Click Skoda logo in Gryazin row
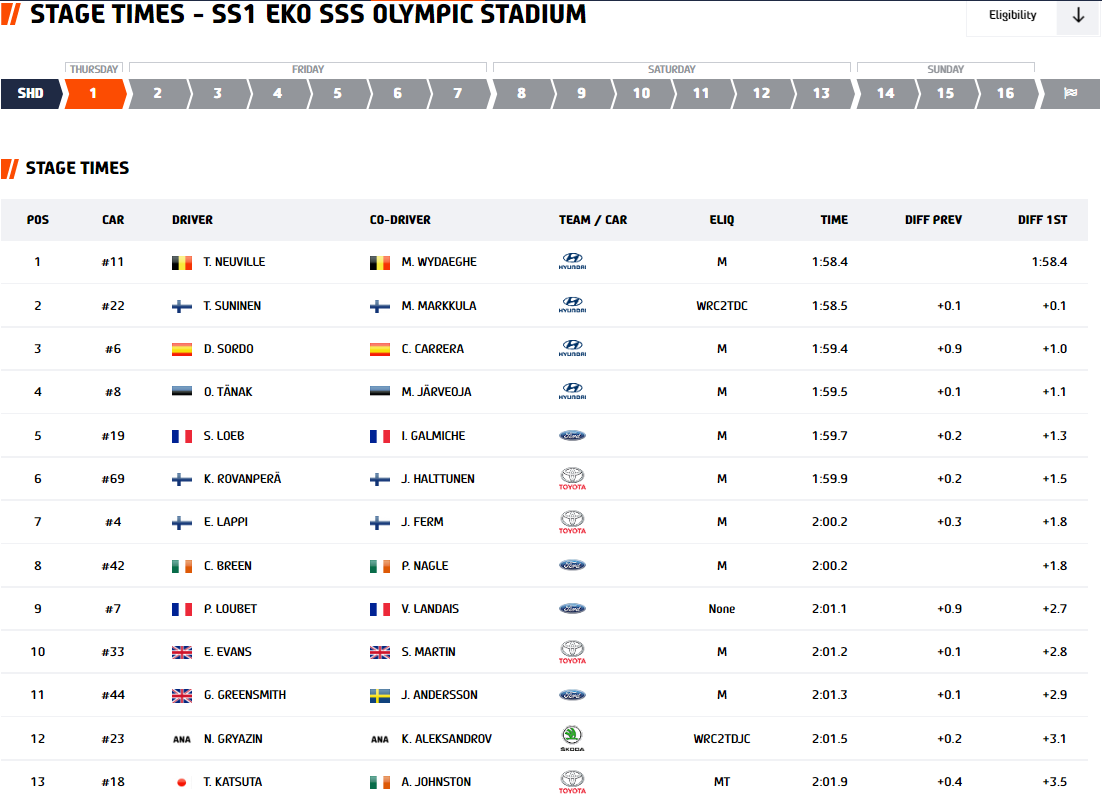This screenshot has height=801, width=1102. click(x=572, y=738)
